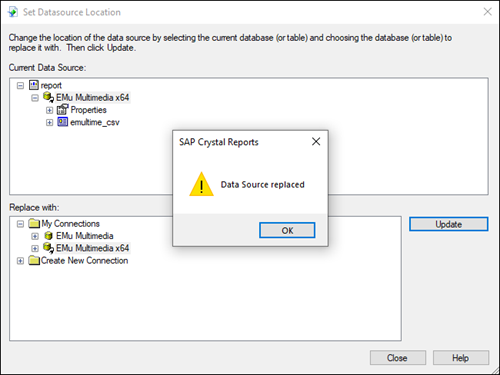Click the Replace with label
This screenshot has width=500, height=375.
(34, 207)
